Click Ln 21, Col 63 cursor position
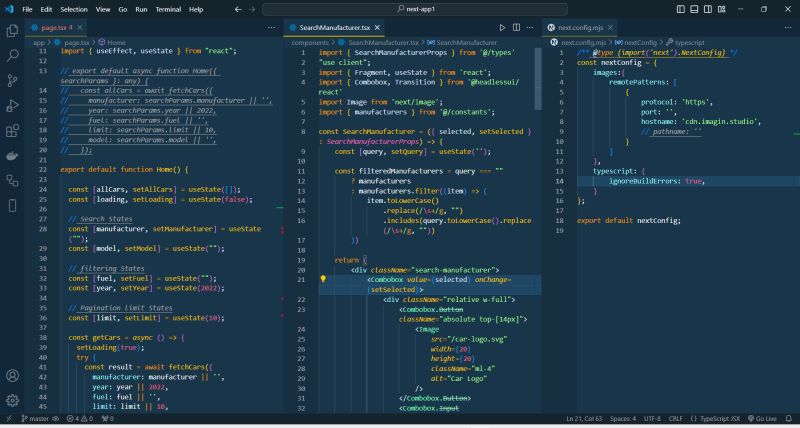This screenshot has width=800, height=428. 584,419
